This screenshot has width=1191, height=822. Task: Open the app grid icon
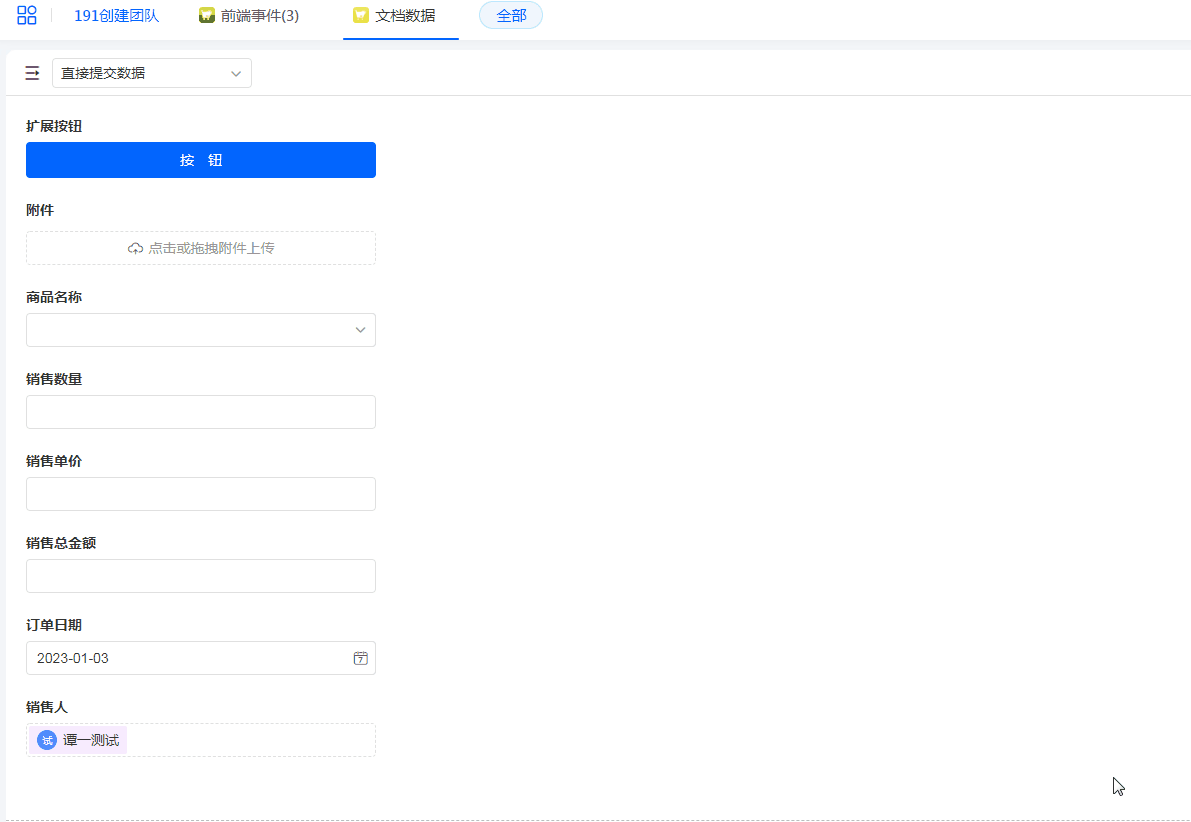27,15
